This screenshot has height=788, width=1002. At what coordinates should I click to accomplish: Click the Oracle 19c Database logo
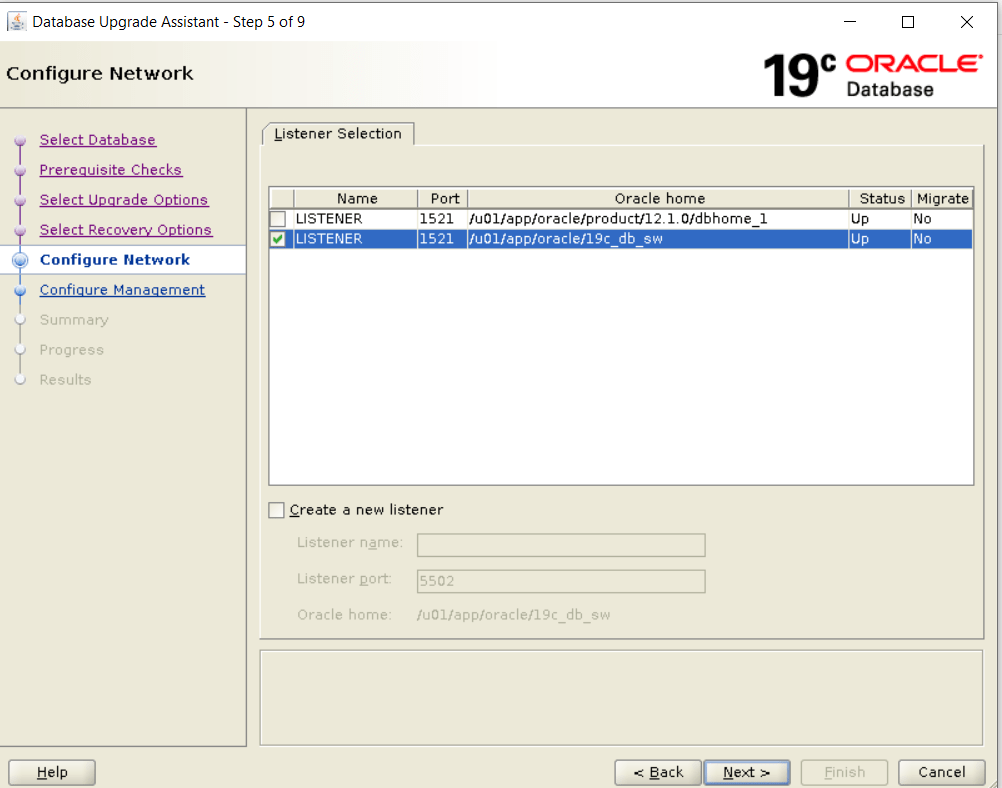coord(872,75)
